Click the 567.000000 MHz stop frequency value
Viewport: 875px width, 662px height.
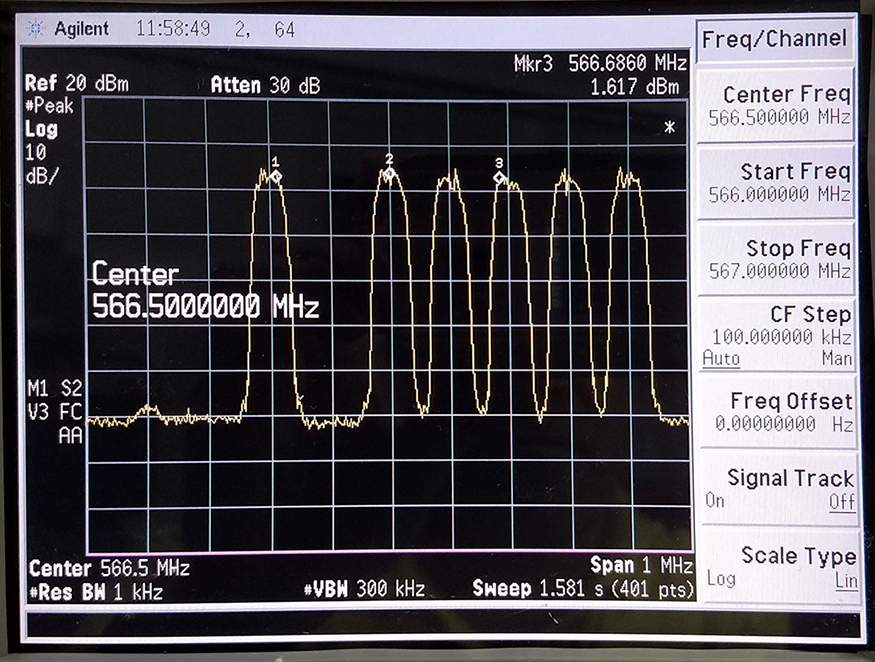(779, 271)
